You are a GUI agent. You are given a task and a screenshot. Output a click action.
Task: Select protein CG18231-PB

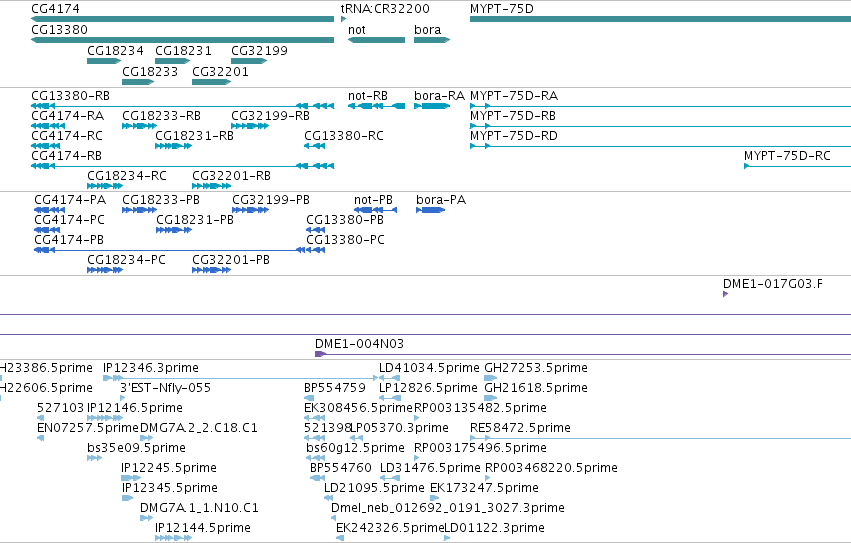pos(174,230)
